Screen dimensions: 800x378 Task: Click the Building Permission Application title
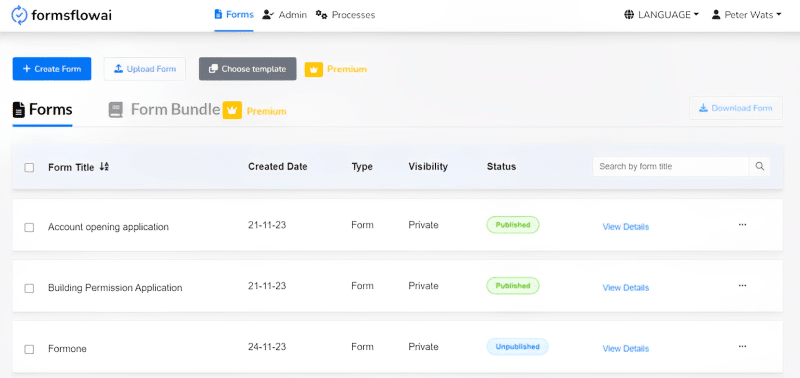pos(115,288)
